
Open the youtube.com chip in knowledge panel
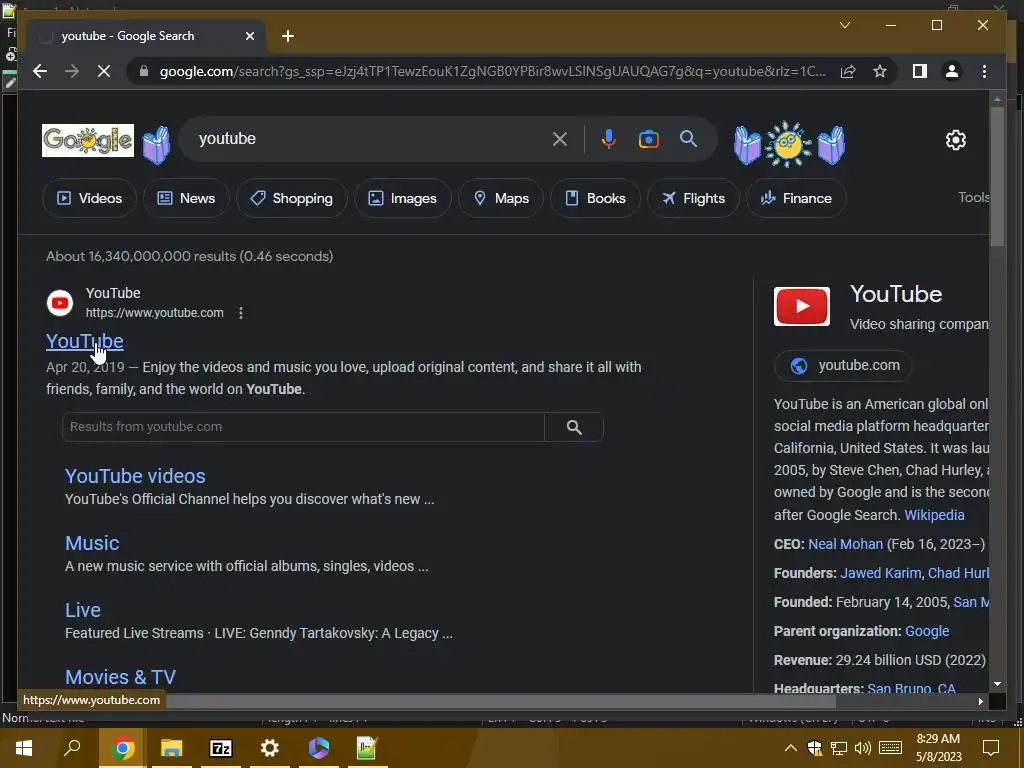click(x=843, y=366)
